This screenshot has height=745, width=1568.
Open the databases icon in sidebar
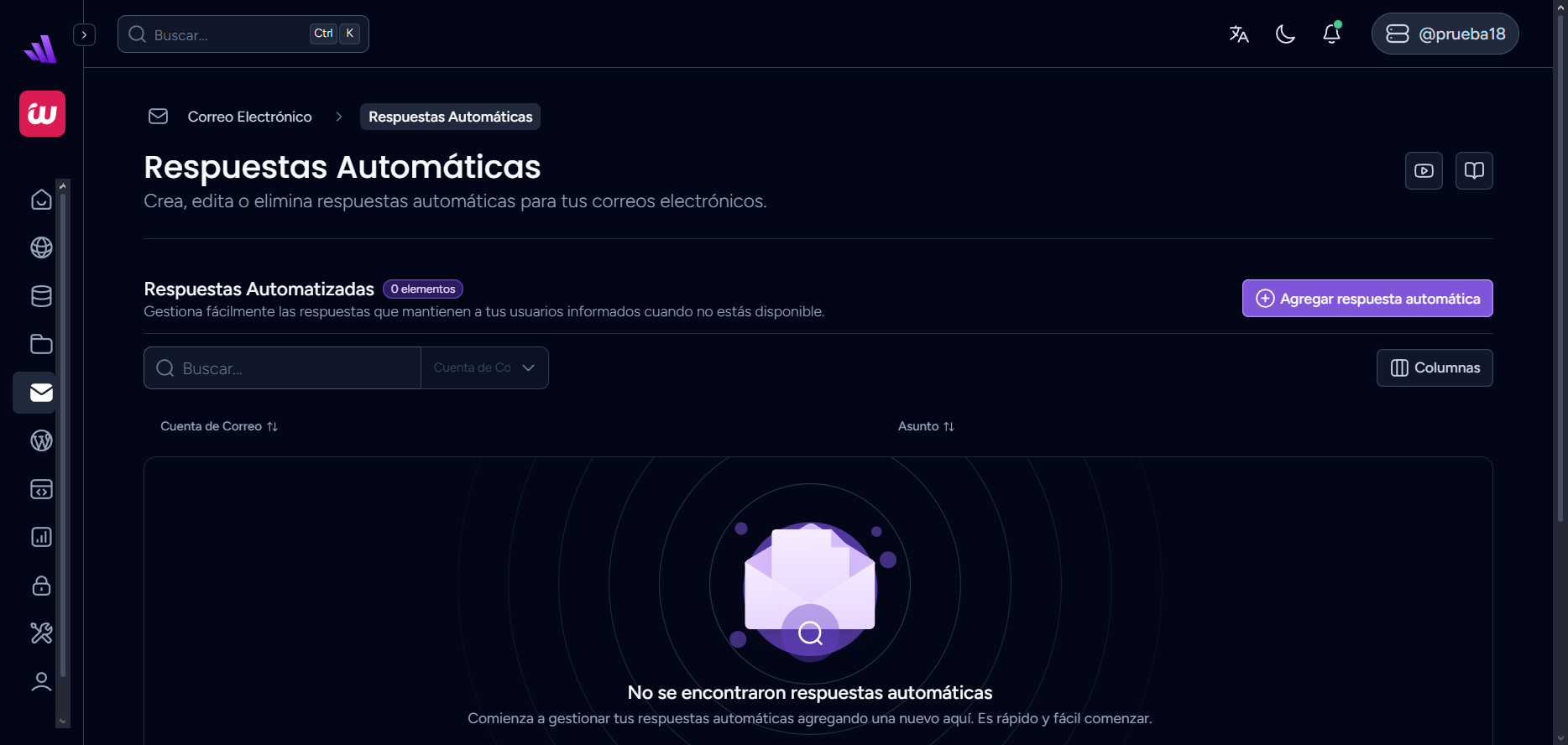41,296
